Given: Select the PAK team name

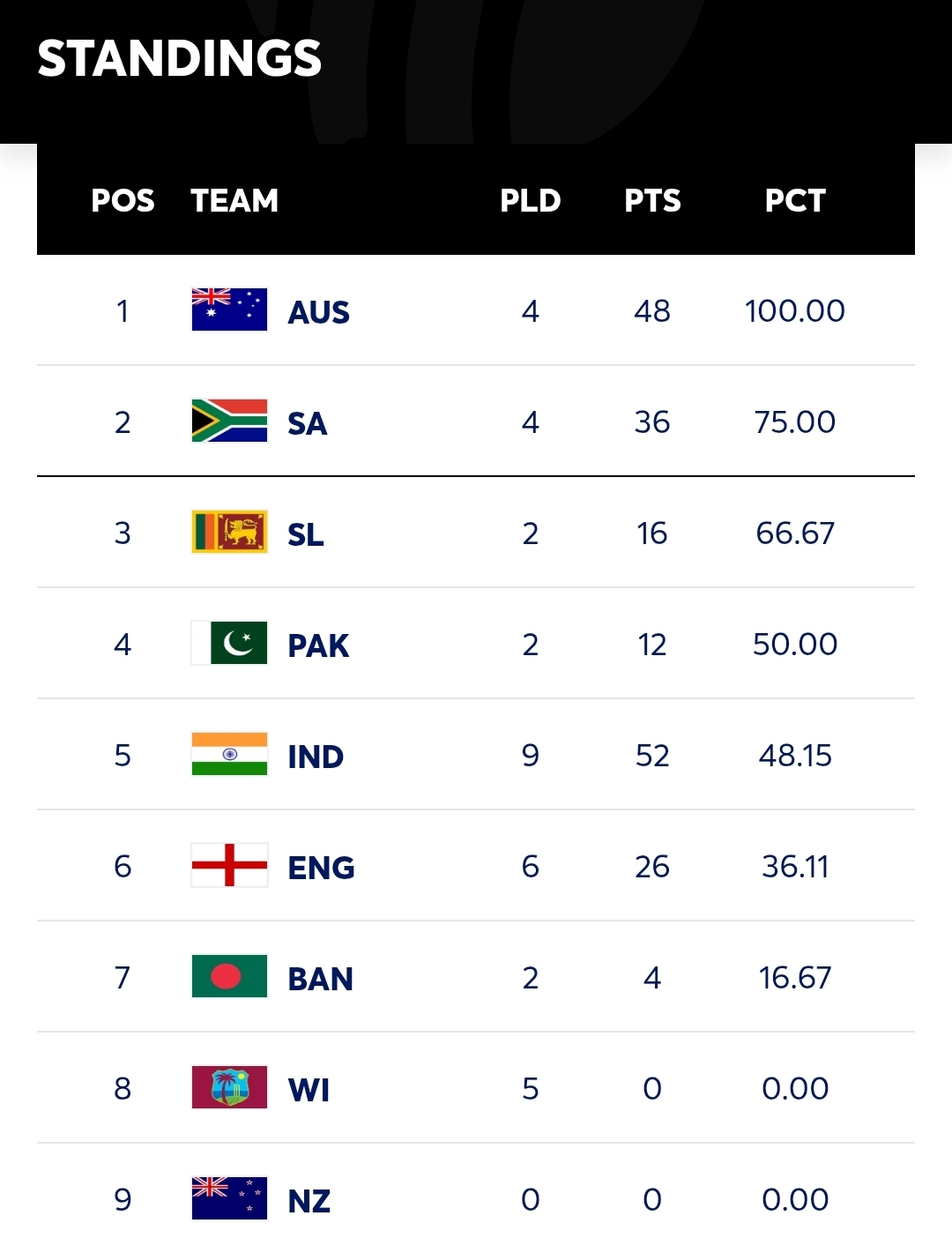Looking at the screenshot, I should (x=318, y=645).
